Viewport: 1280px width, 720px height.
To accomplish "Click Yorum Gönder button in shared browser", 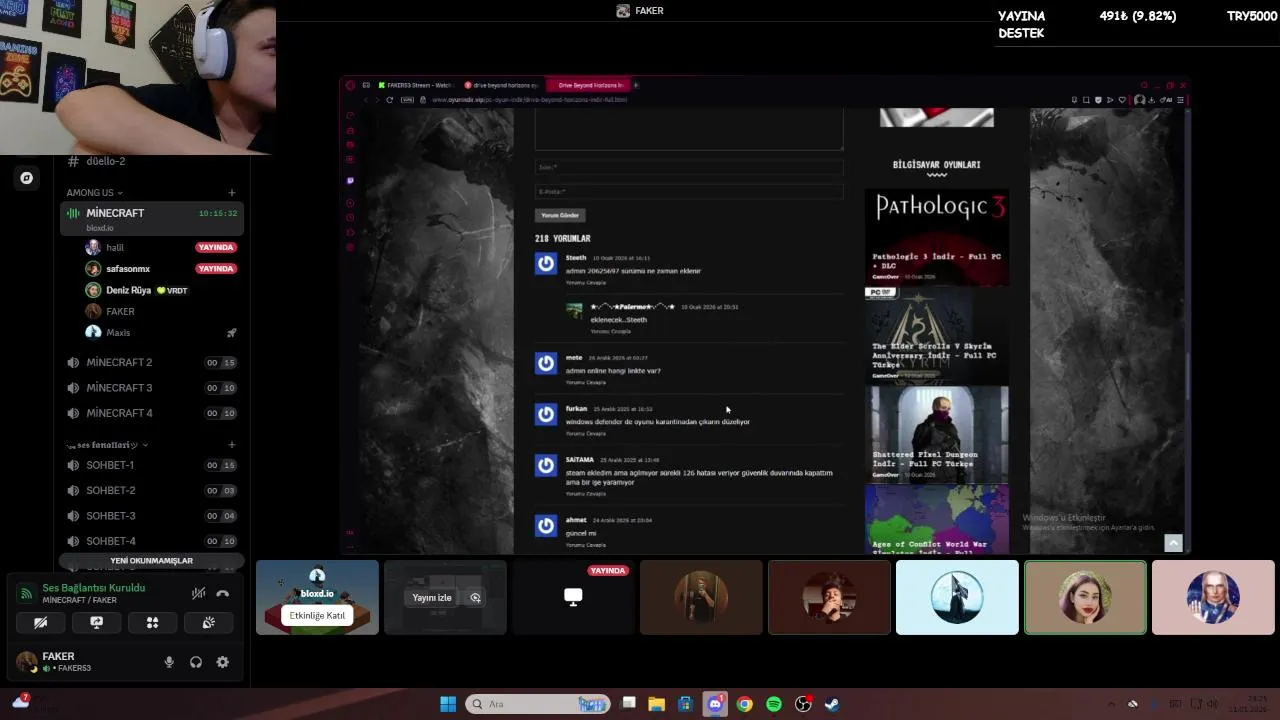I will [560, 215].
